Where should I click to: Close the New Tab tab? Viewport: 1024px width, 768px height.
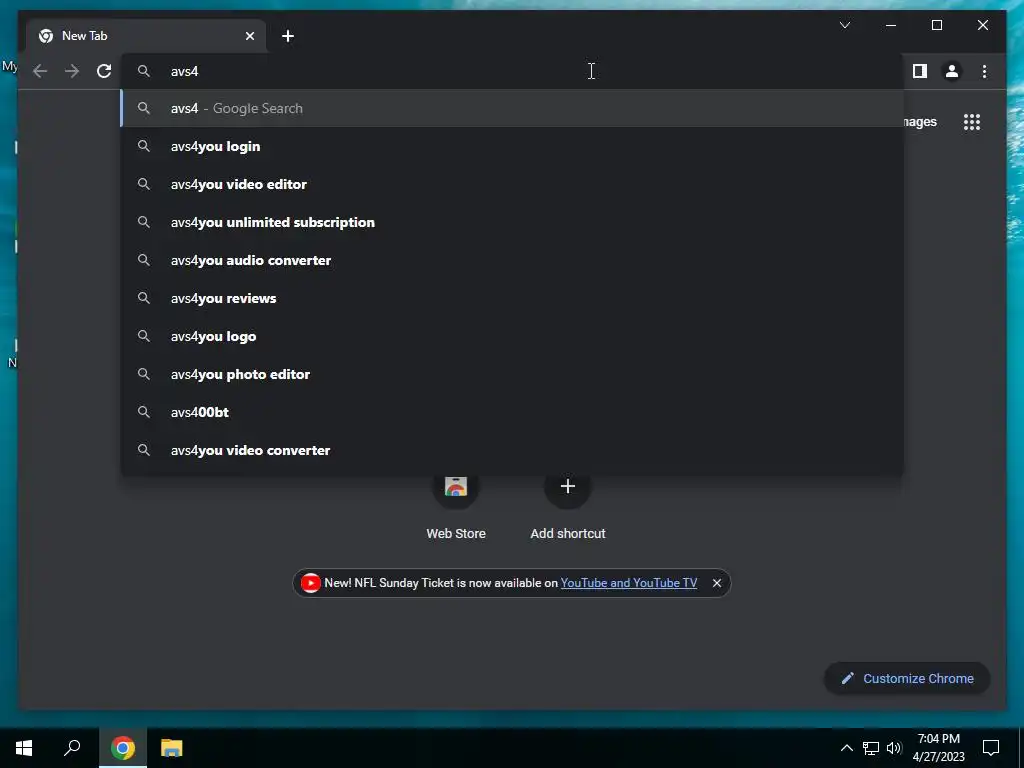pyautogui.click(x=249, y=36)
